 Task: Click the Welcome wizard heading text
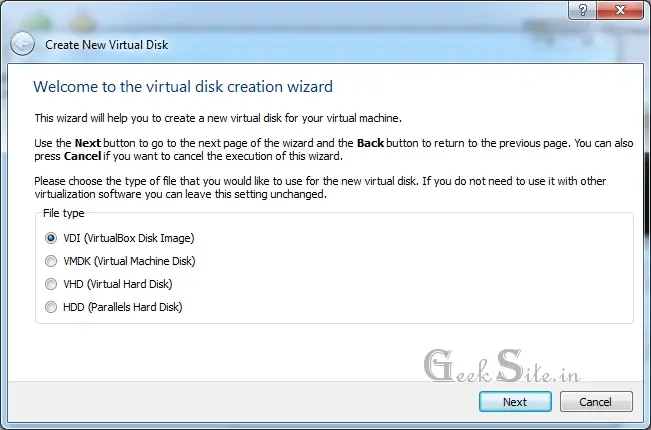click(183, 86)
